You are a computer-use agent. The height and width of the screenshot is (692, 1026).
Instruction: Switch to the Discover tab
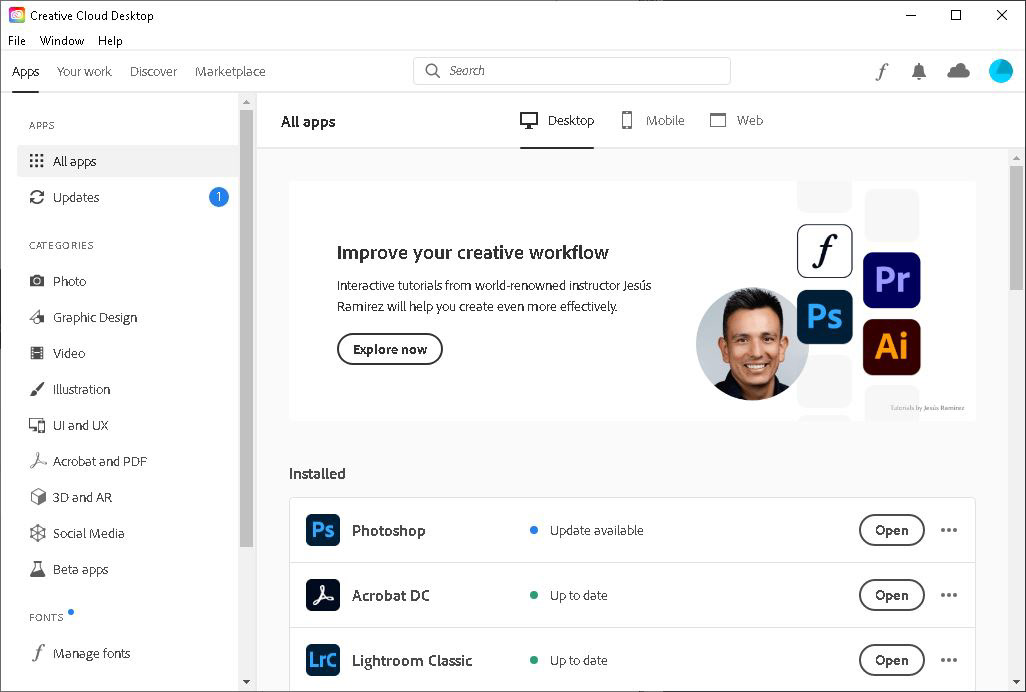(x=153, y=71)
